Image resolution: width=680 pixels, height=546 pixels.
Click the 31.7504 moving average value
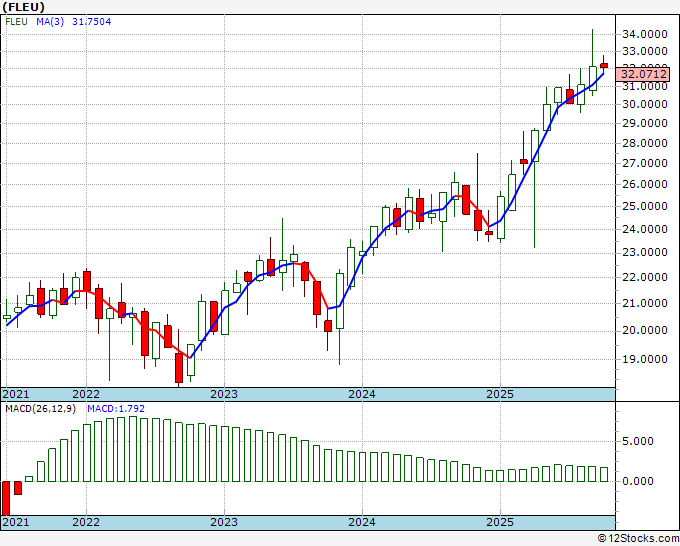tap(92, 22)
